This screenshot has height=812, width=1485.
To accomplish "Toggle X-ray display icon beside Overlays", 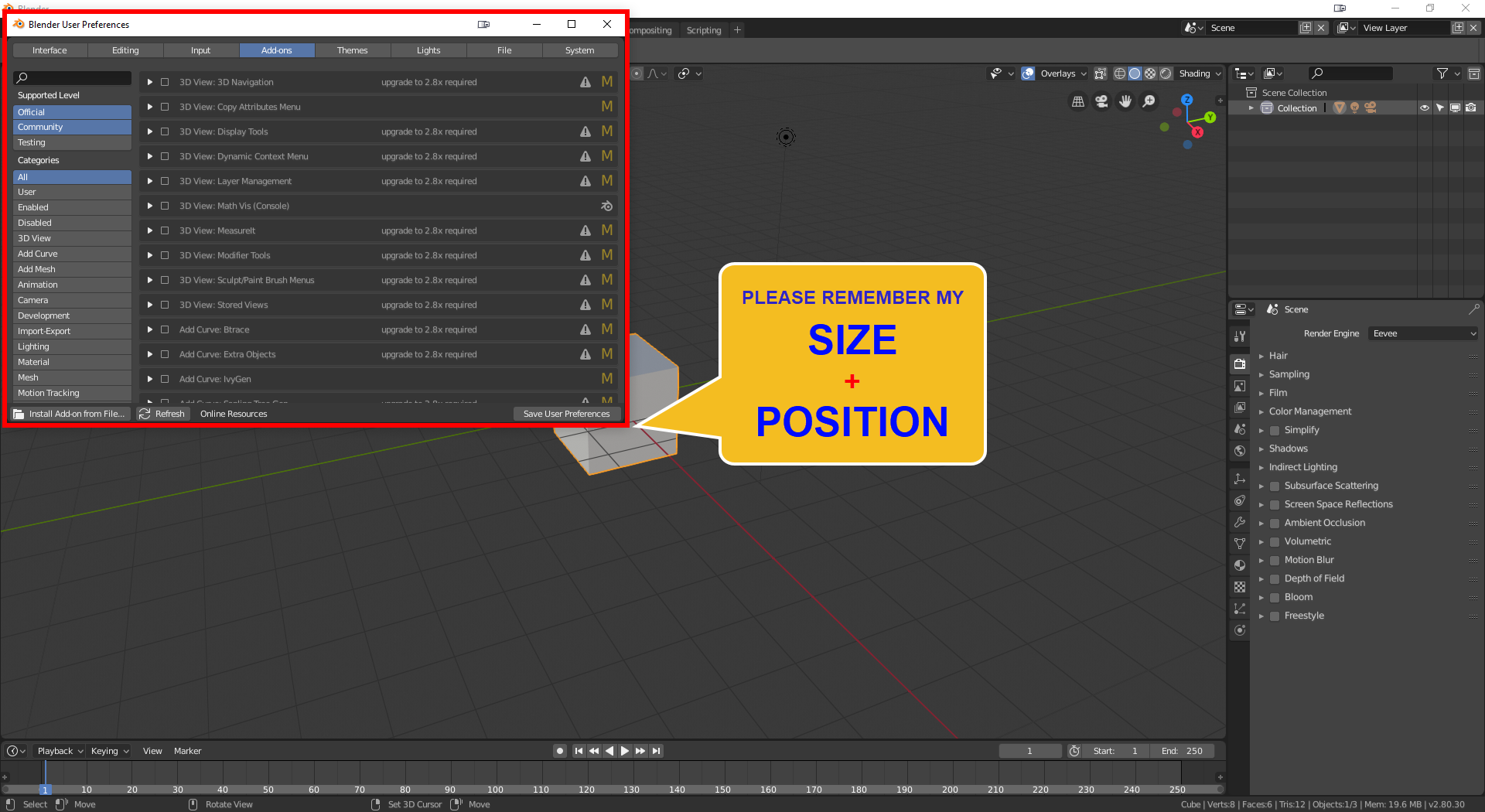I will click(x=1101, y=73).
